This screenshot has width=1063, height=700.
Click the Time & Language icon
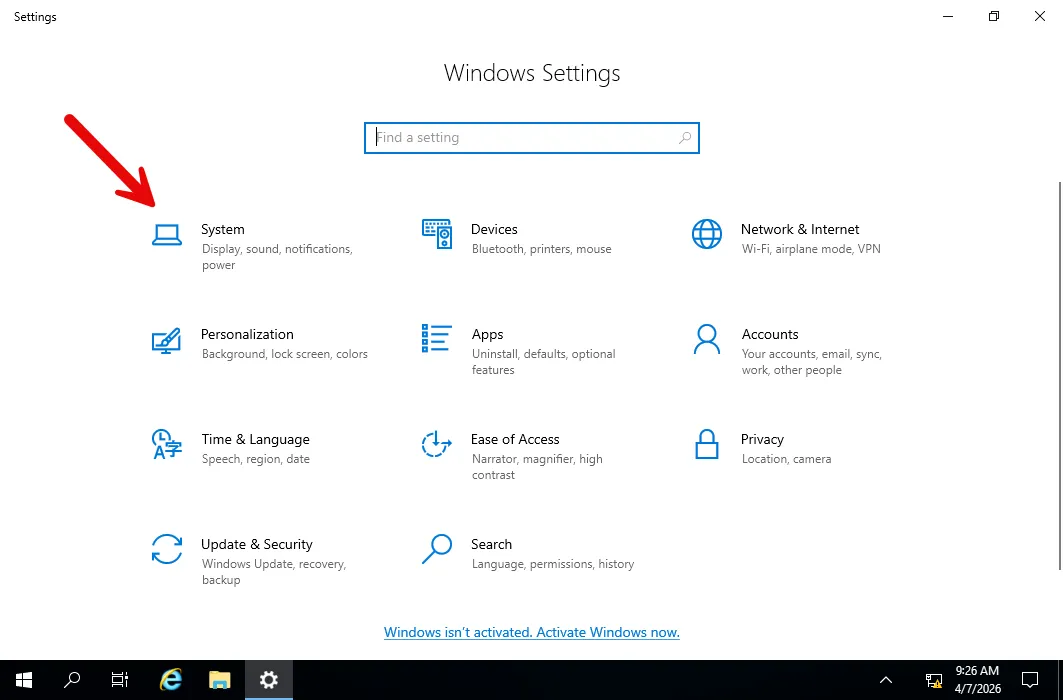(x=166, y=444)
